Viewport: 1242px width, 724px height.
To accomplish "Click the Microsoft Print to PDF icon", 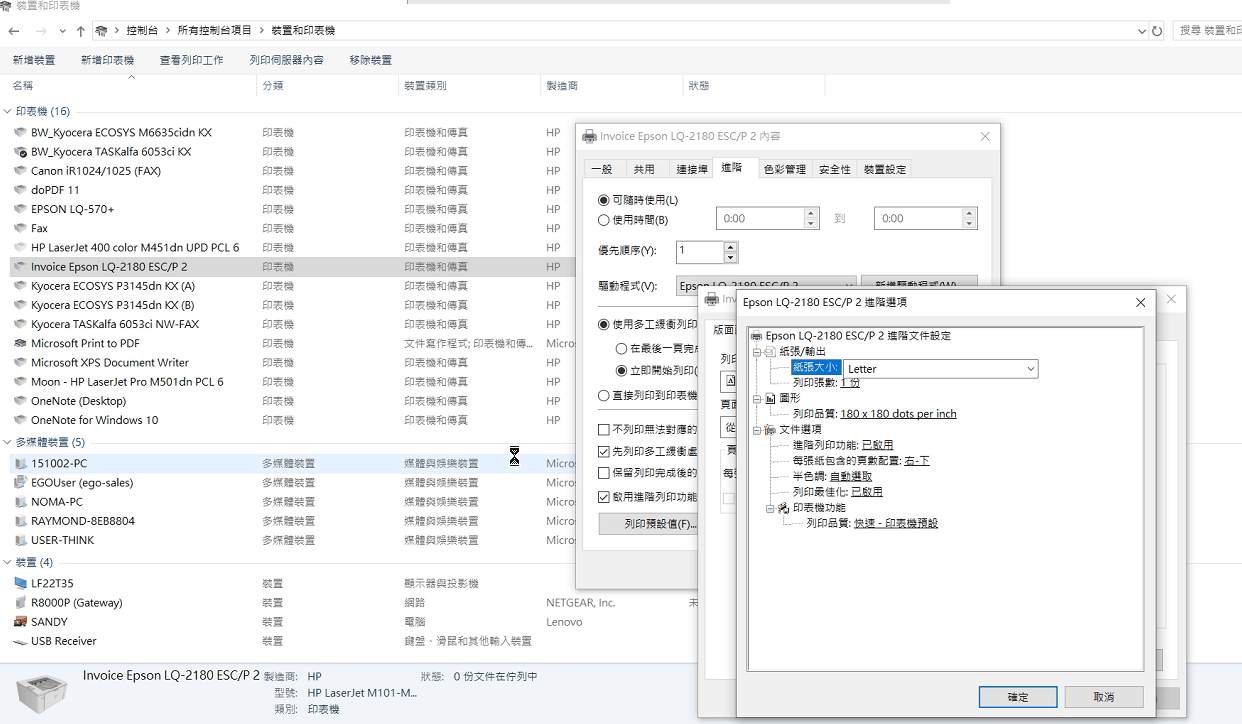I will click(x=20, y=343).
